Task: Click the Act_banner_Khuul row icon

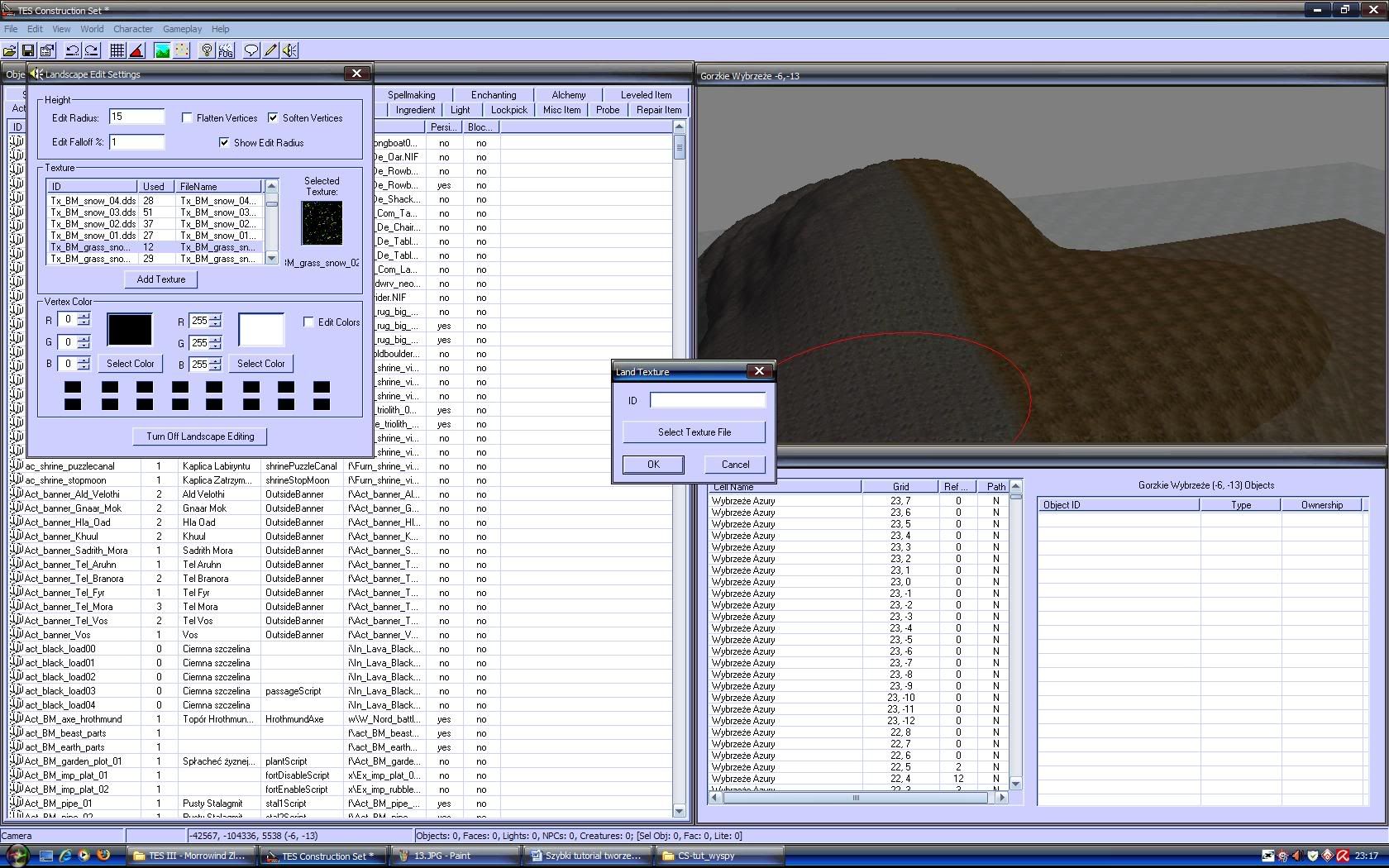Action: coord(16,537)
